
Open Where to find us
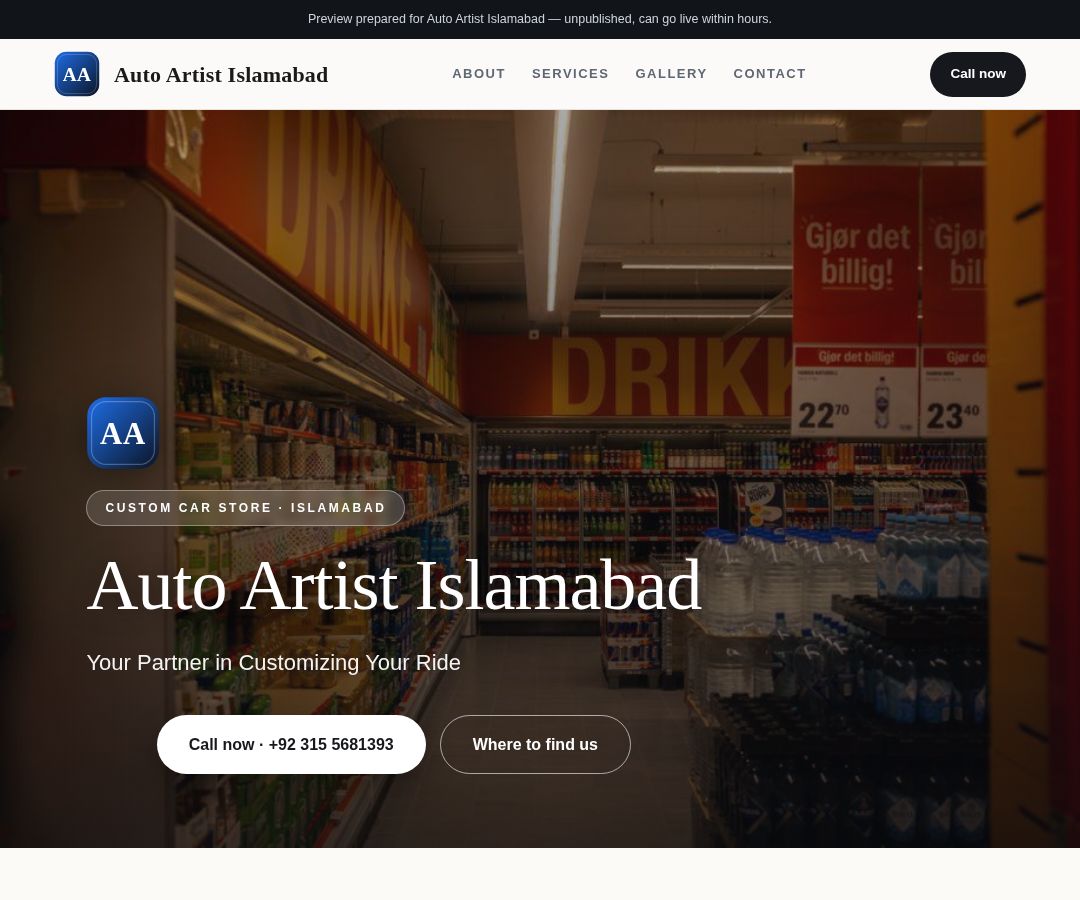click(x=535, y=744)
